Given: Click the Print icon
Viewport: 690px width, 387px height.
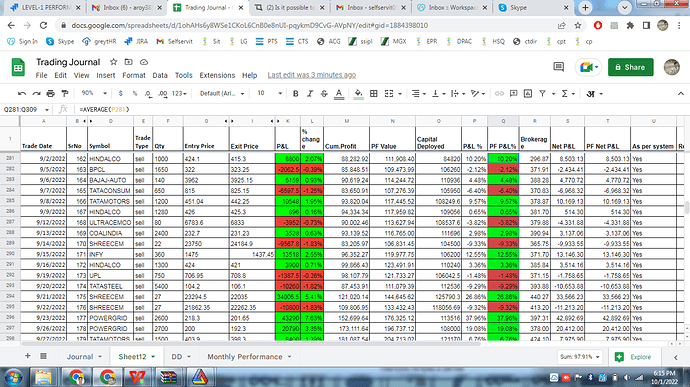Looking at the screenshot, I should pos(51,93).
